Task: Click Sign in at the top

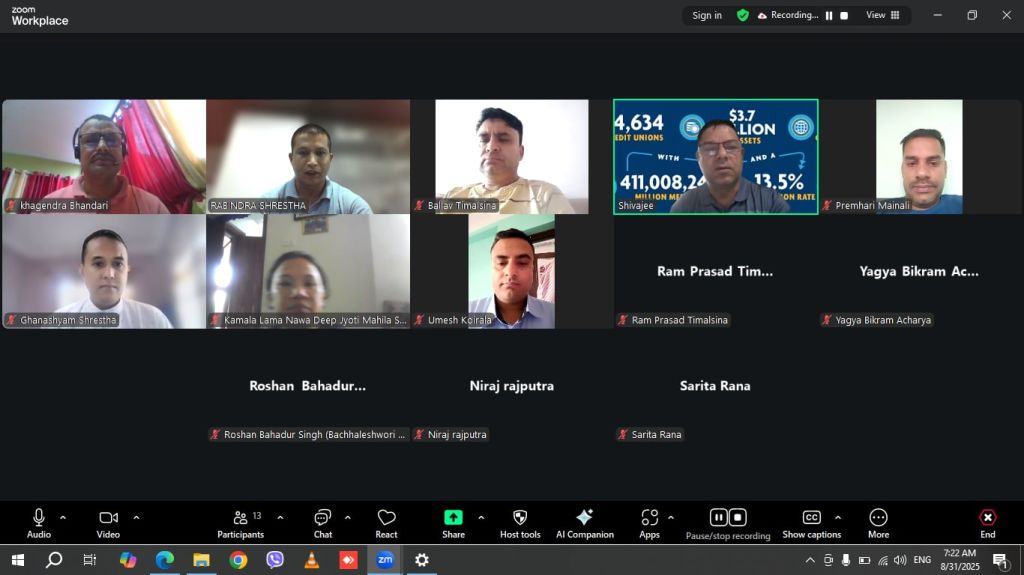Action: tap(707, 15)
